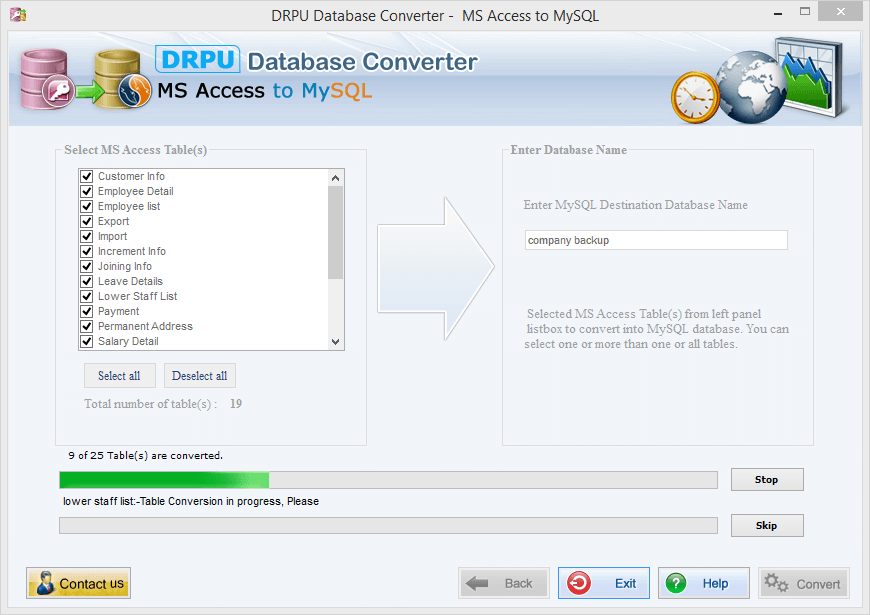870x615 pixels.
Task: Uncheck Increment Info checkbox
Action: pyautogui.click(x=87, y=251)
